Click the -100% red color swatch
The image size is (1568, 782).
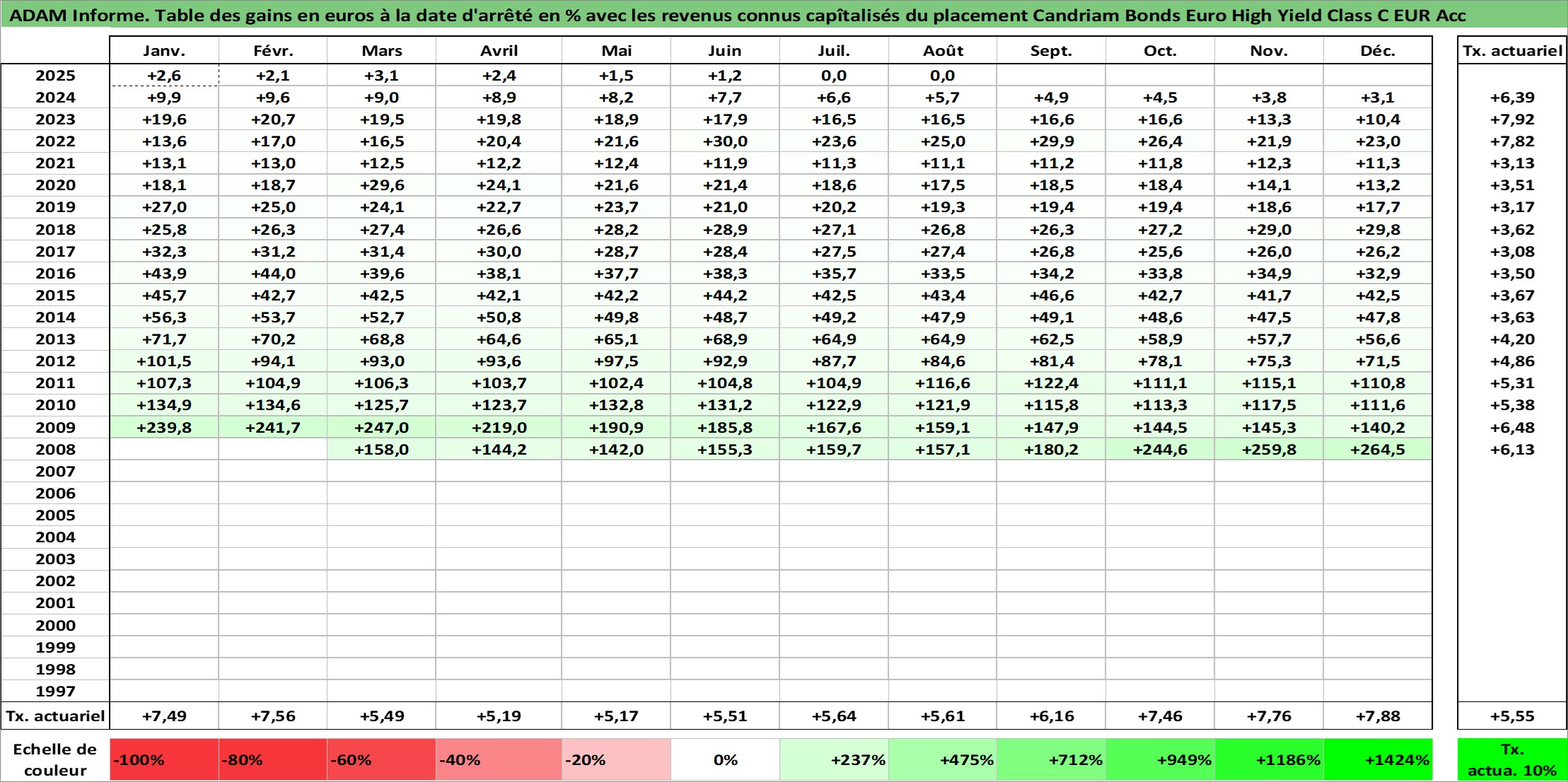click(164, 760)
